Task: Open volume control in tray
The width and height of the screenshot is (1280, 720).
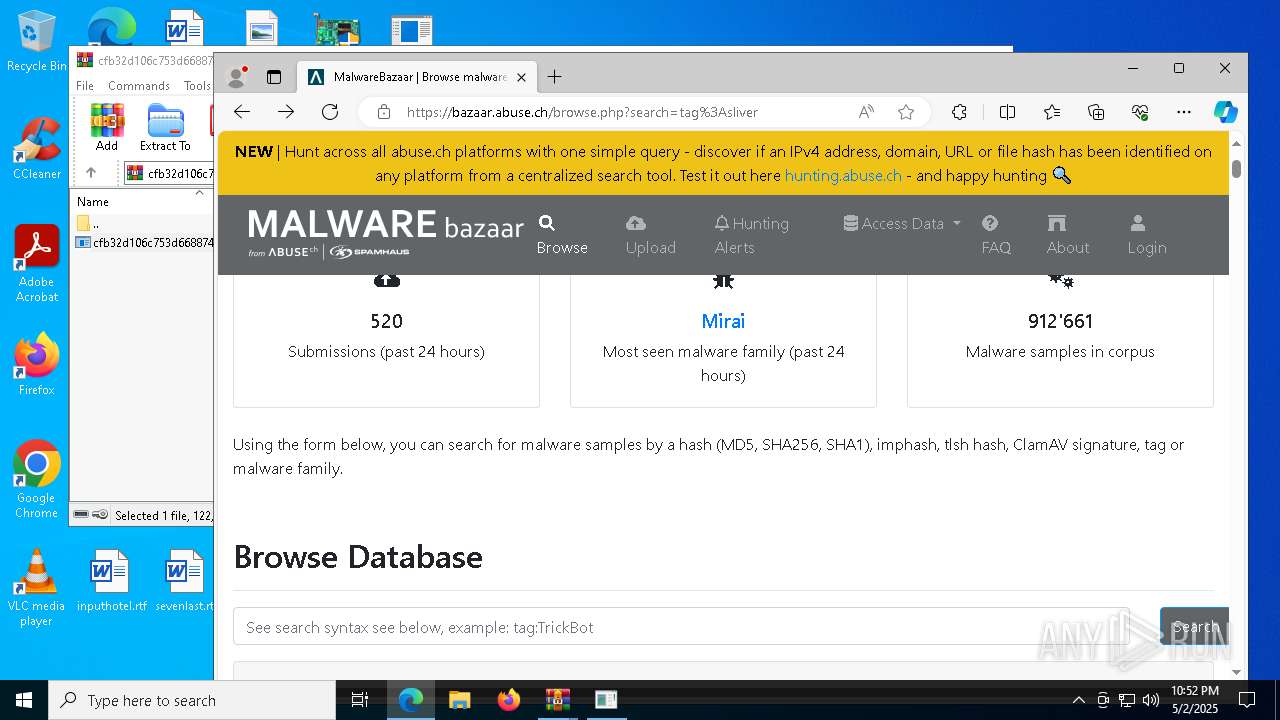Action: pyautogui.click(x=1150, y=700)
